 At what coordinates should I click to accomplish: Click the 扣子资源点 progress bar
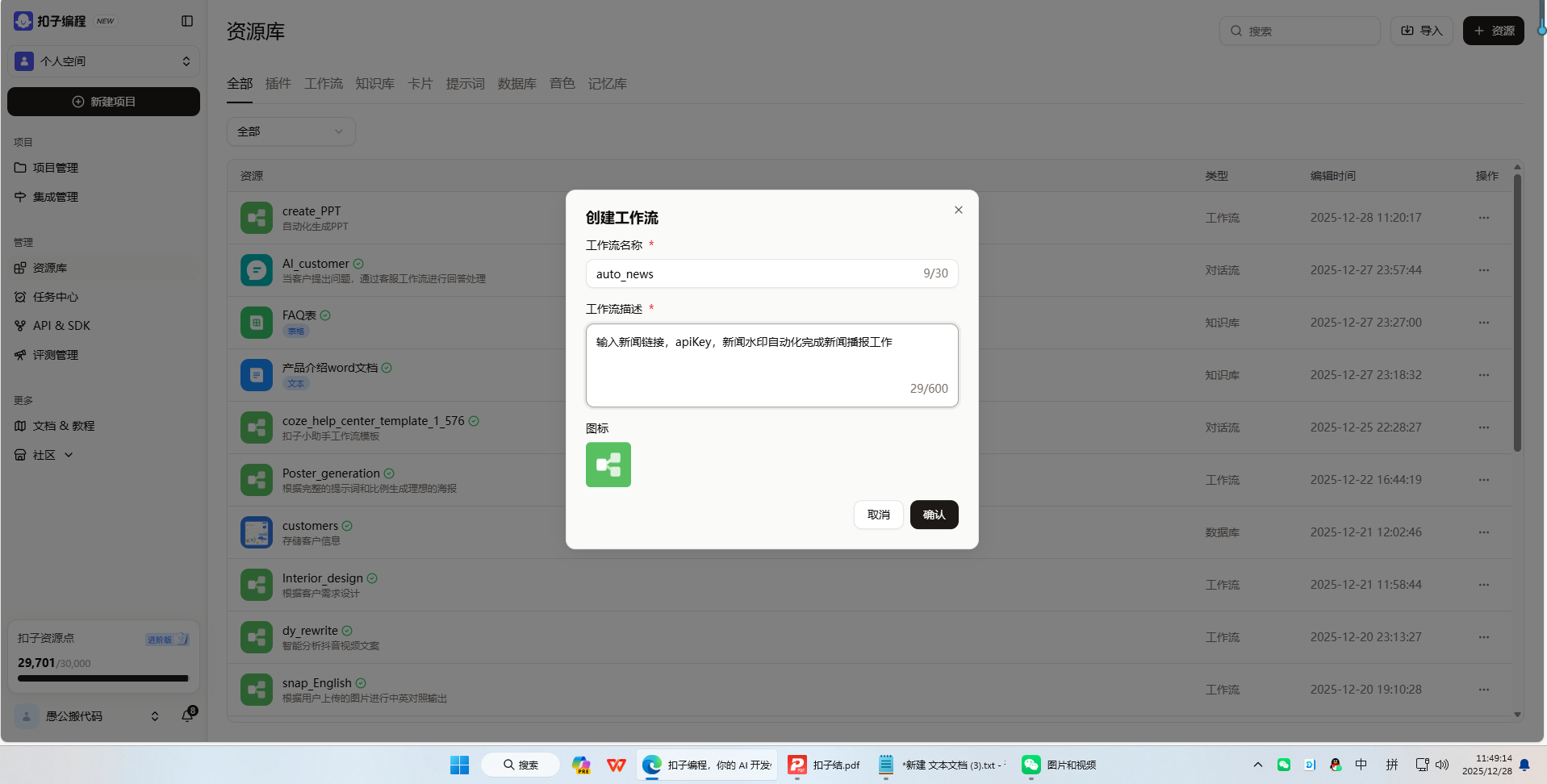(102, 678)
